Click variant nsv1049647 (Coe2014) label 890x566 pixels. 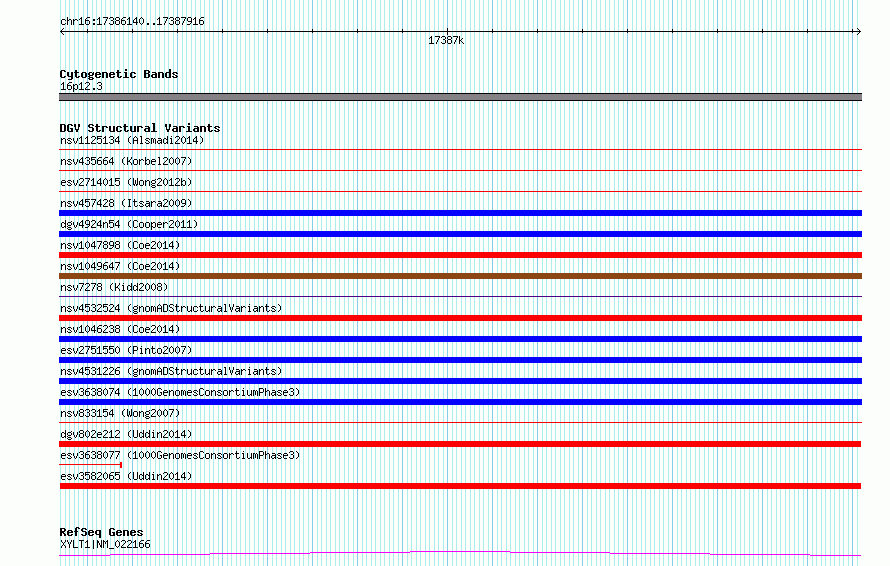point(120,266)
